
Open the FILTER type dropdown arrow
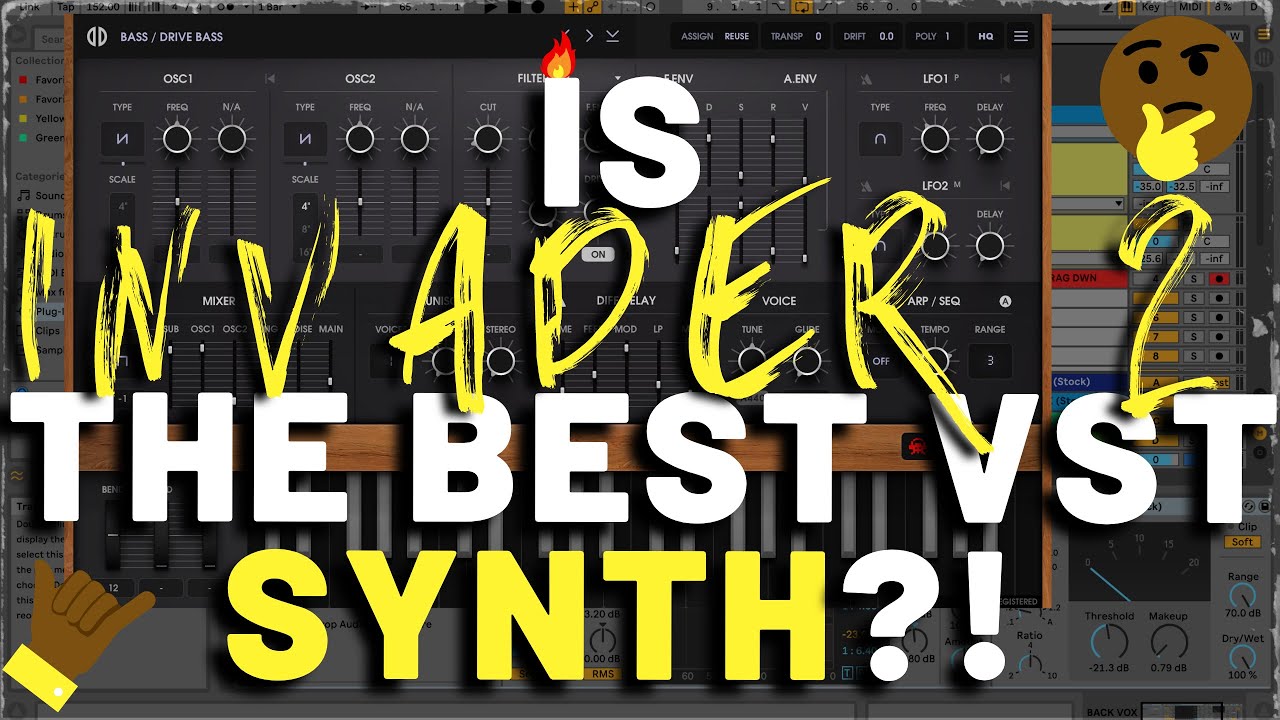pos(618,78)
